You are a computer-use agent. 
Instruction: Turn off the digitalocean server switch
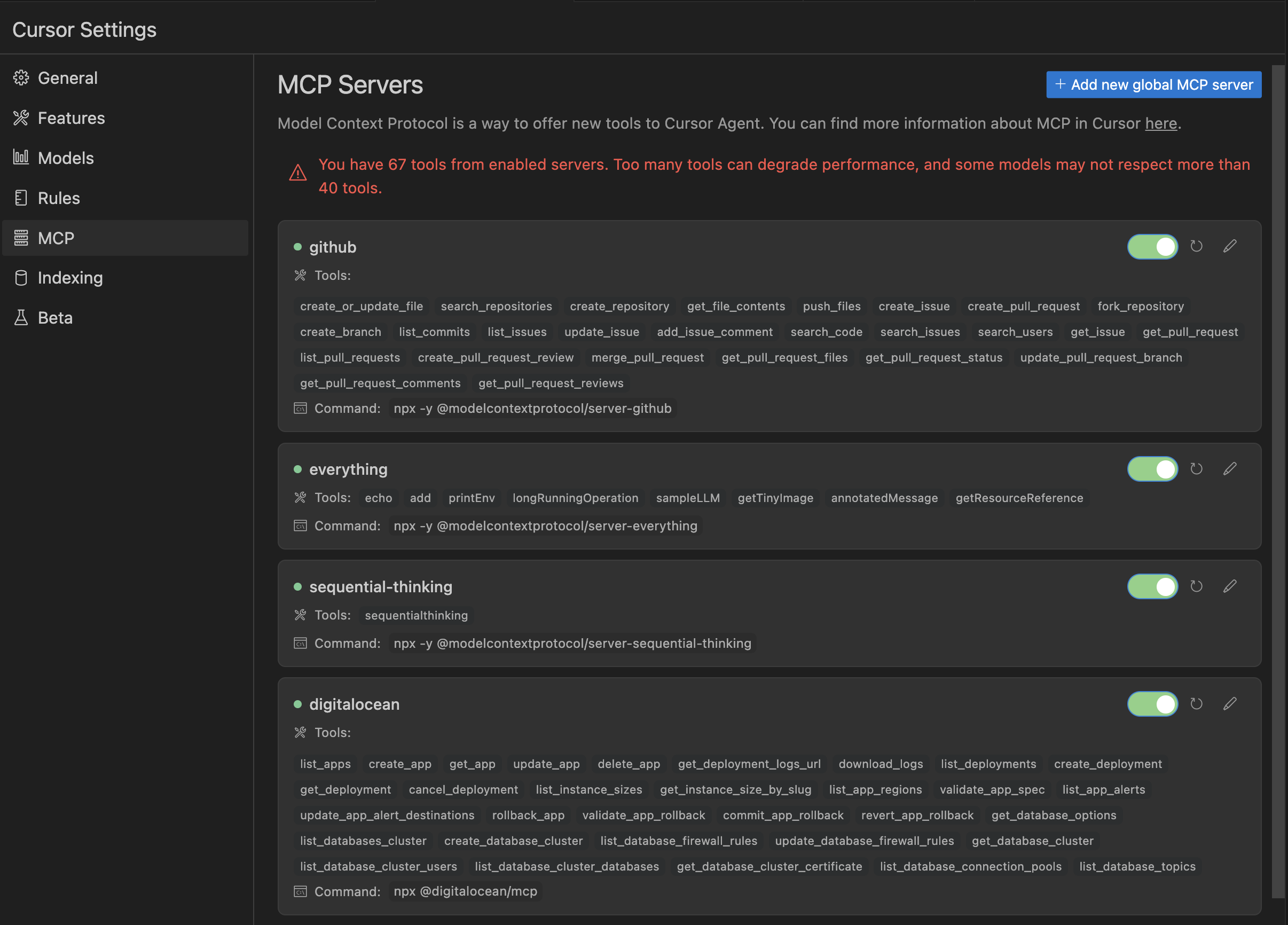click(1152, 704)
